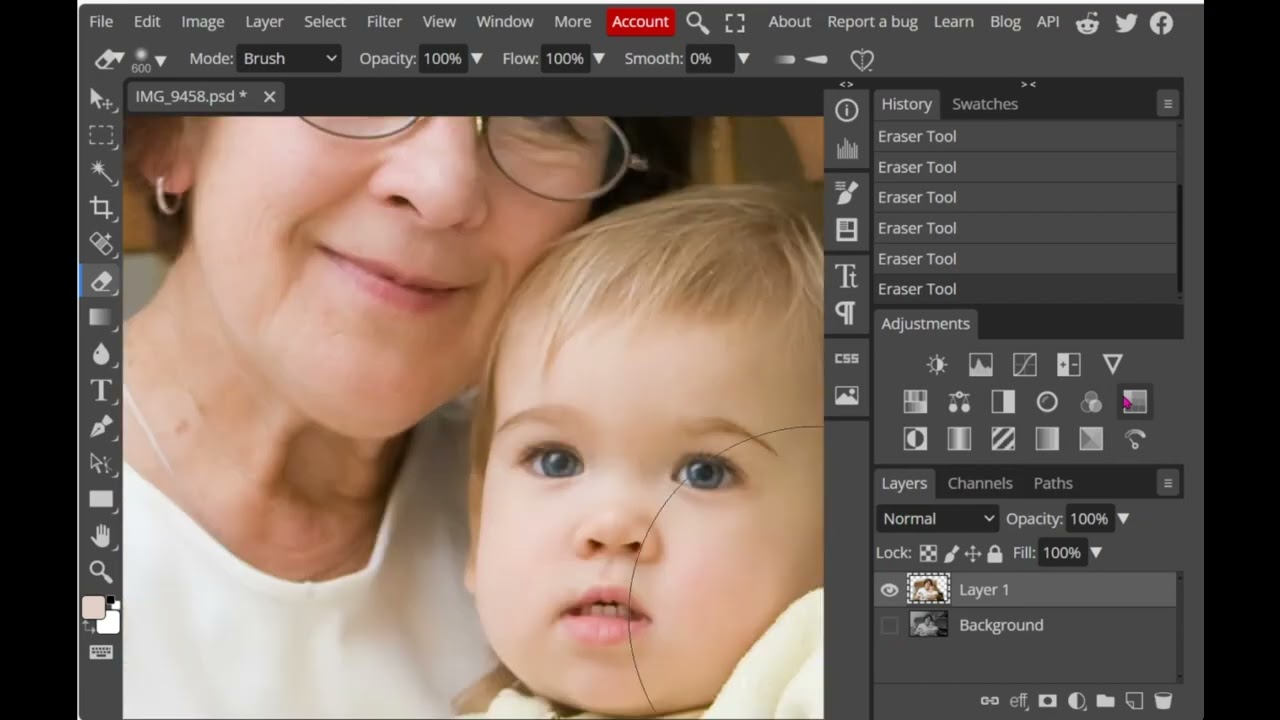Select the Move tool

(x=101, y=98)
